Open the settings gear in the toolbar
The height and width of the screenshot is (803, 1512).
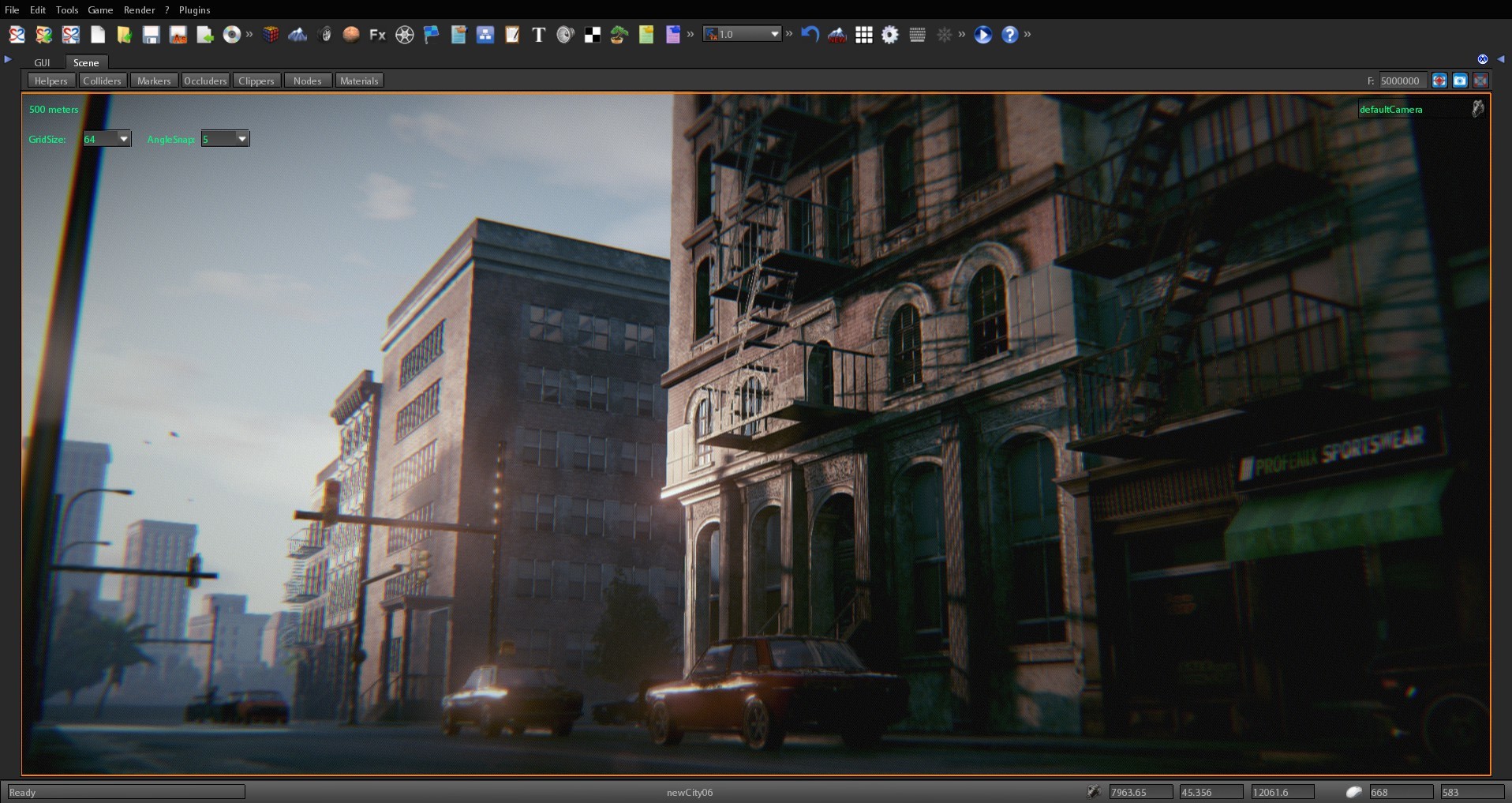(890, 35)
